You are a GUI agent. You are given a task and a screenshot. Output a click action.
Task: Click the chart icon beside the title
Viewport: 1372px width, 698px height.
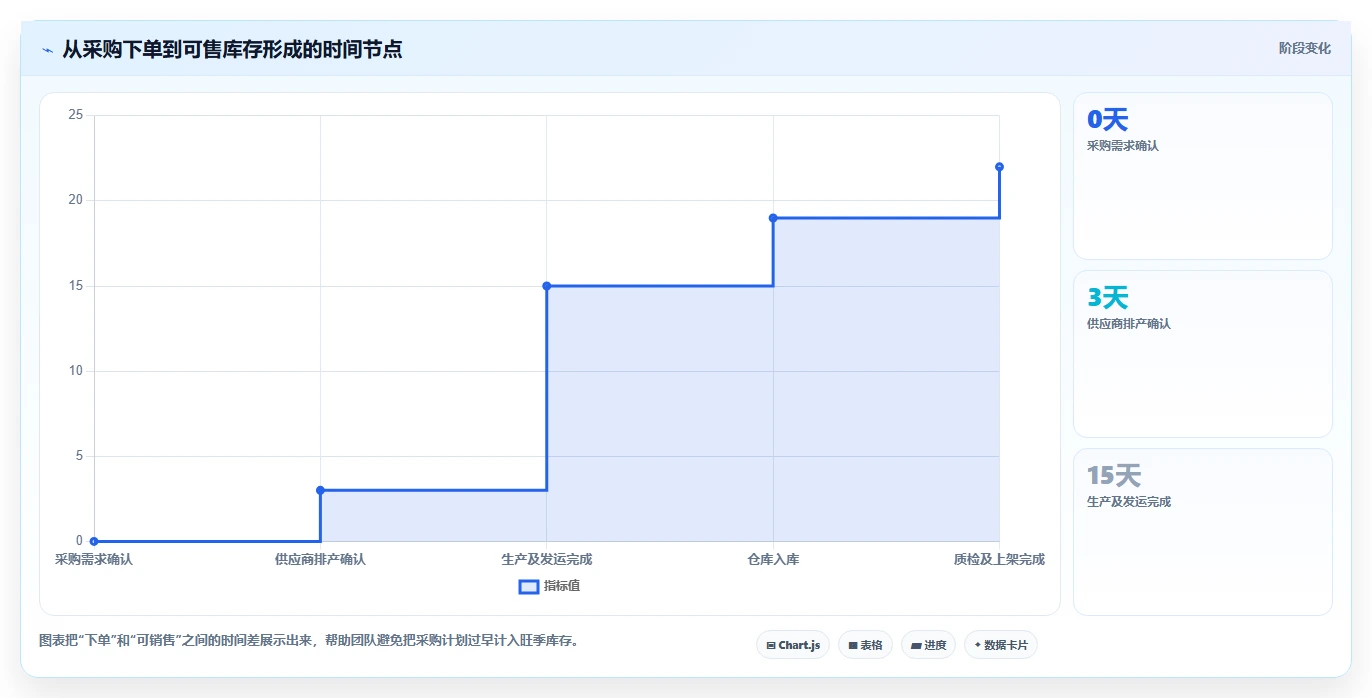tap(48, 50)
